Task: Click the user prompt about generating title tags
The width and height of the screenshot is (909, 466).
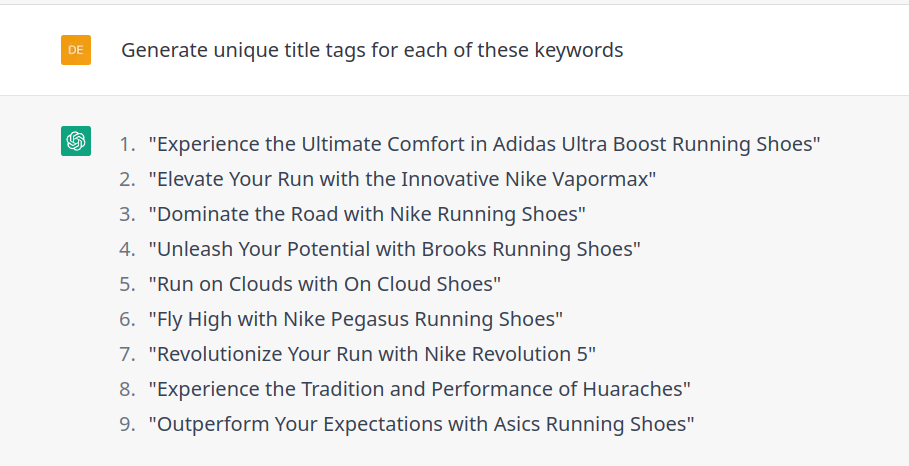Action: point(372,50)
